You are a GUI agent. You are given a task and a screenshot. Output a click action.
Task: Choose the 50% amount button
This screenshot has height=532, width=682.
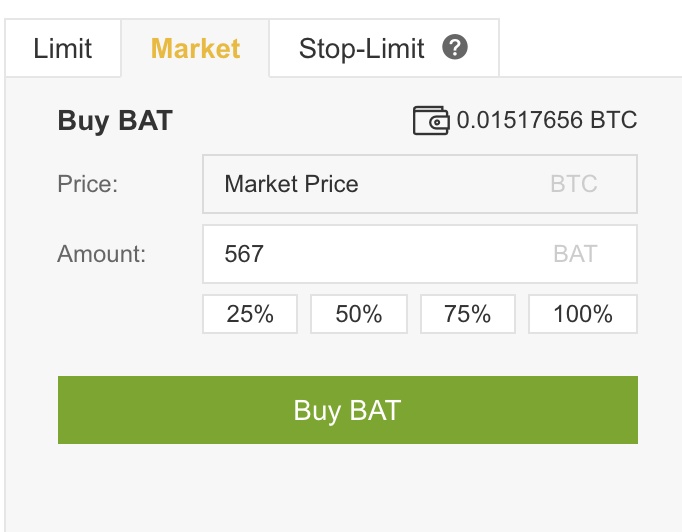pyautogui.click(x=359, y=314)
